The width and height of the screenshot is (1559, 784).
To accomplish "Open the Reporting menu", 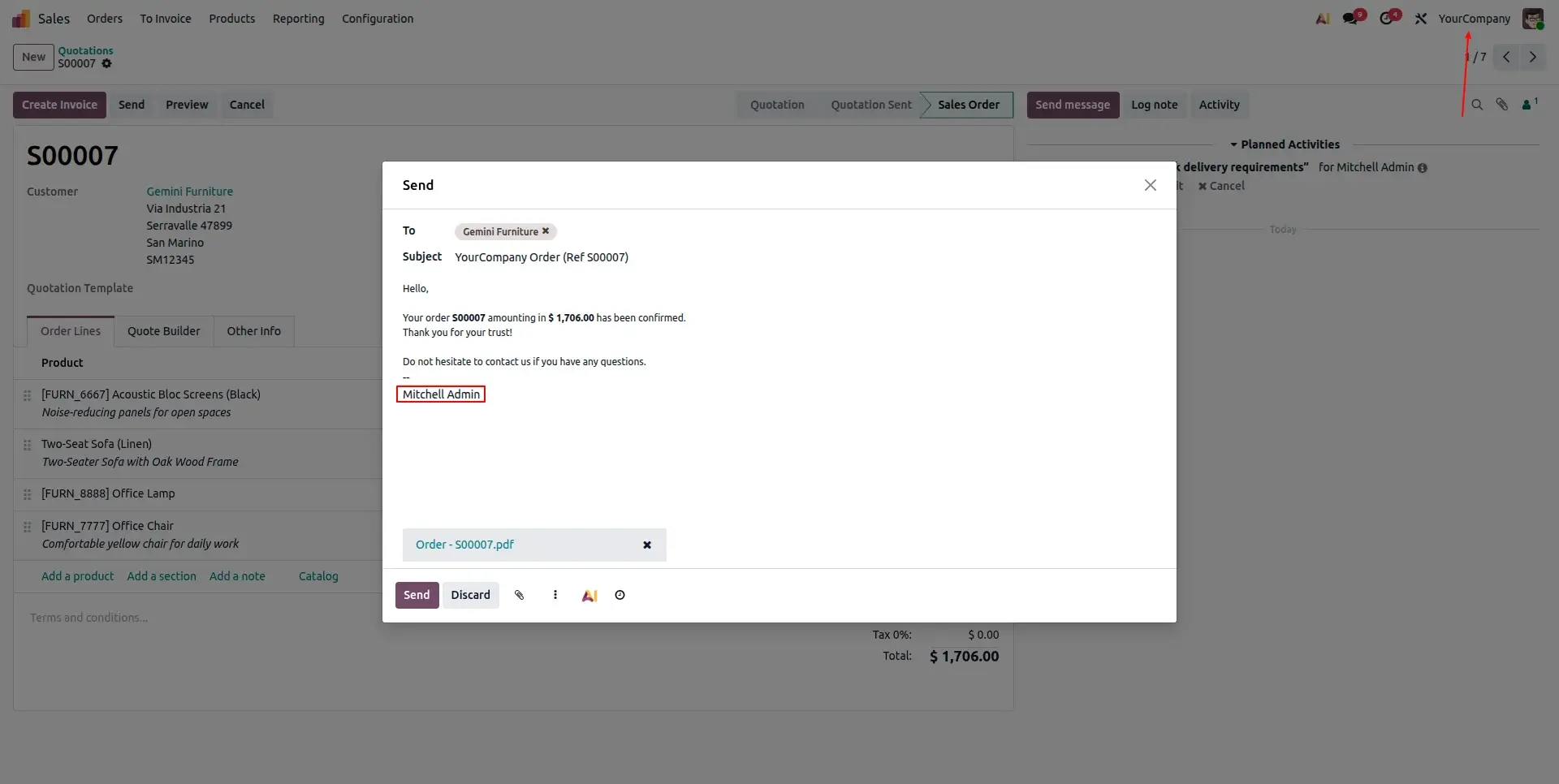I will point(298,19).
